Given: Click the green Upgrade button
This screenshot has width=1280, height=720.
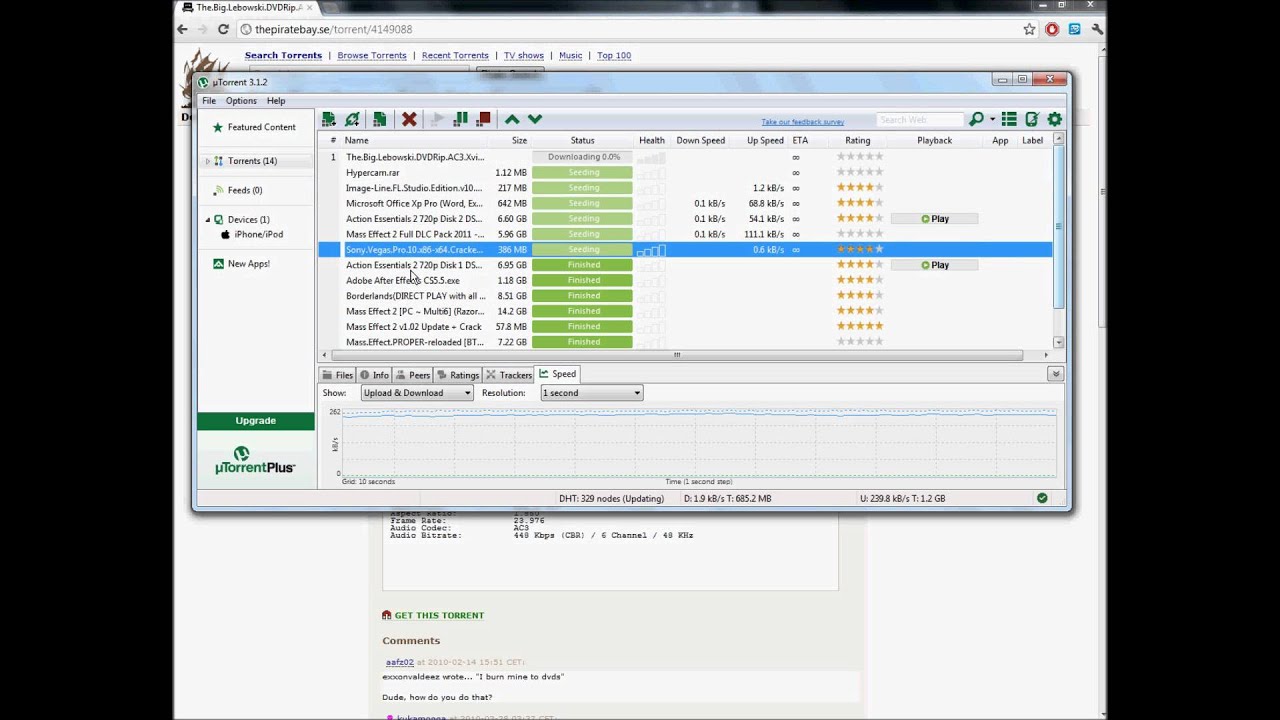Looking at the screenshot, I should 255,421.
